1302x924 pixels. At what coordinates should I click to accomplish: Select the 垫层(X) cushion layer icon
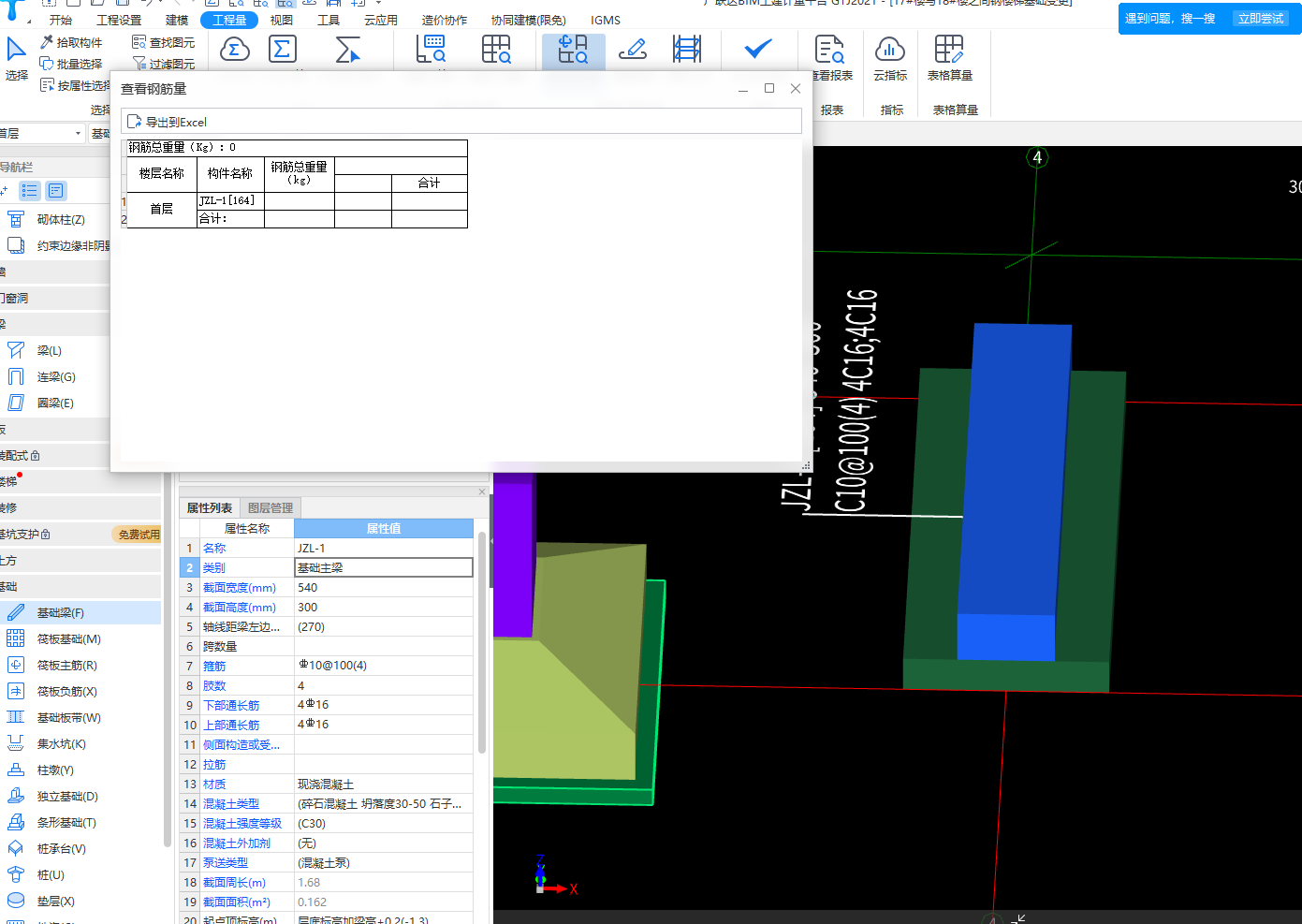click(16, 901)
